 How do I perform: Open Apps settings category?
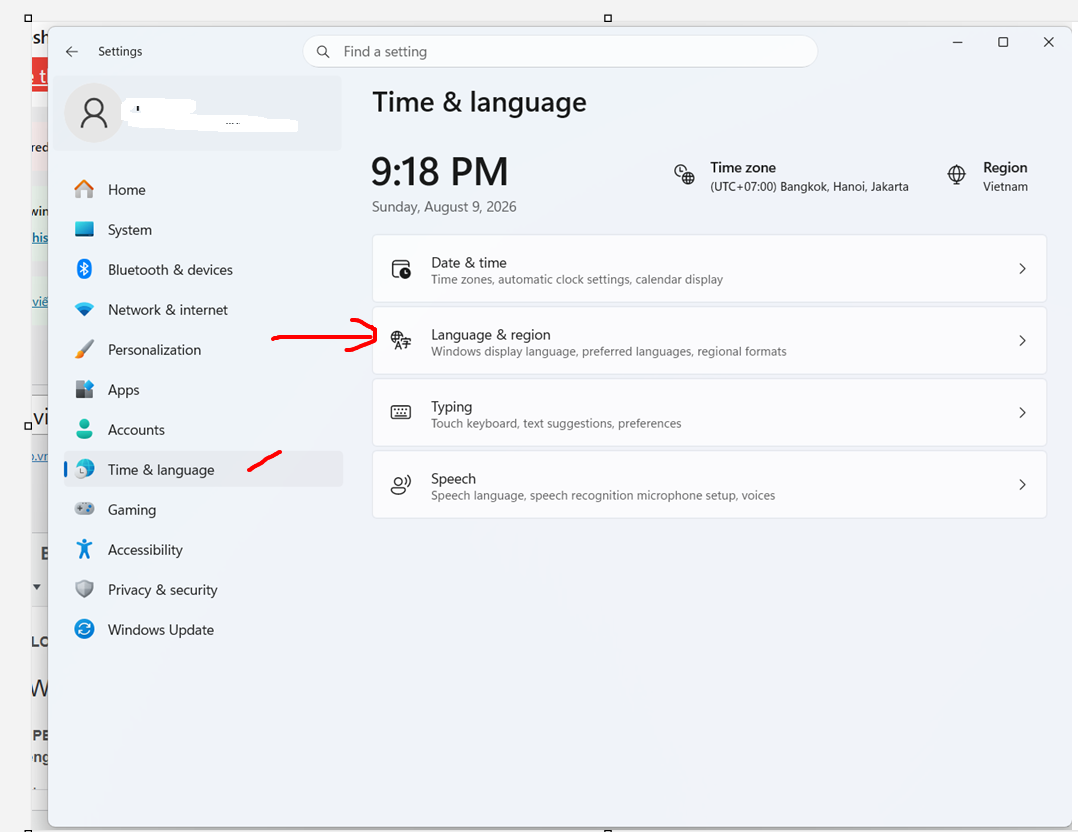(204, 389)
